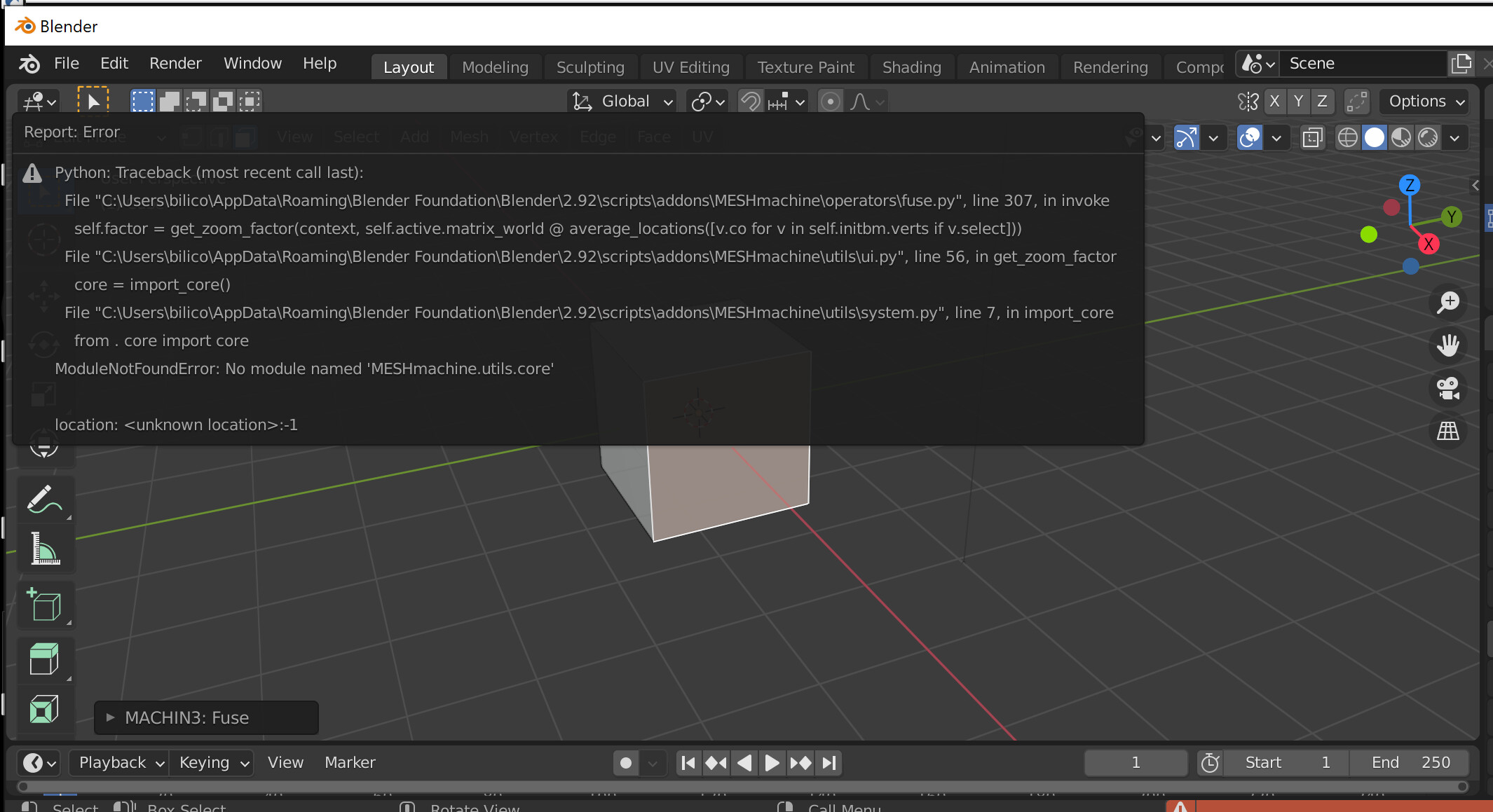This screenshot has width=1493, height=812.
Task: Click the timeline View menu
Action: click(x=285, y=762)
